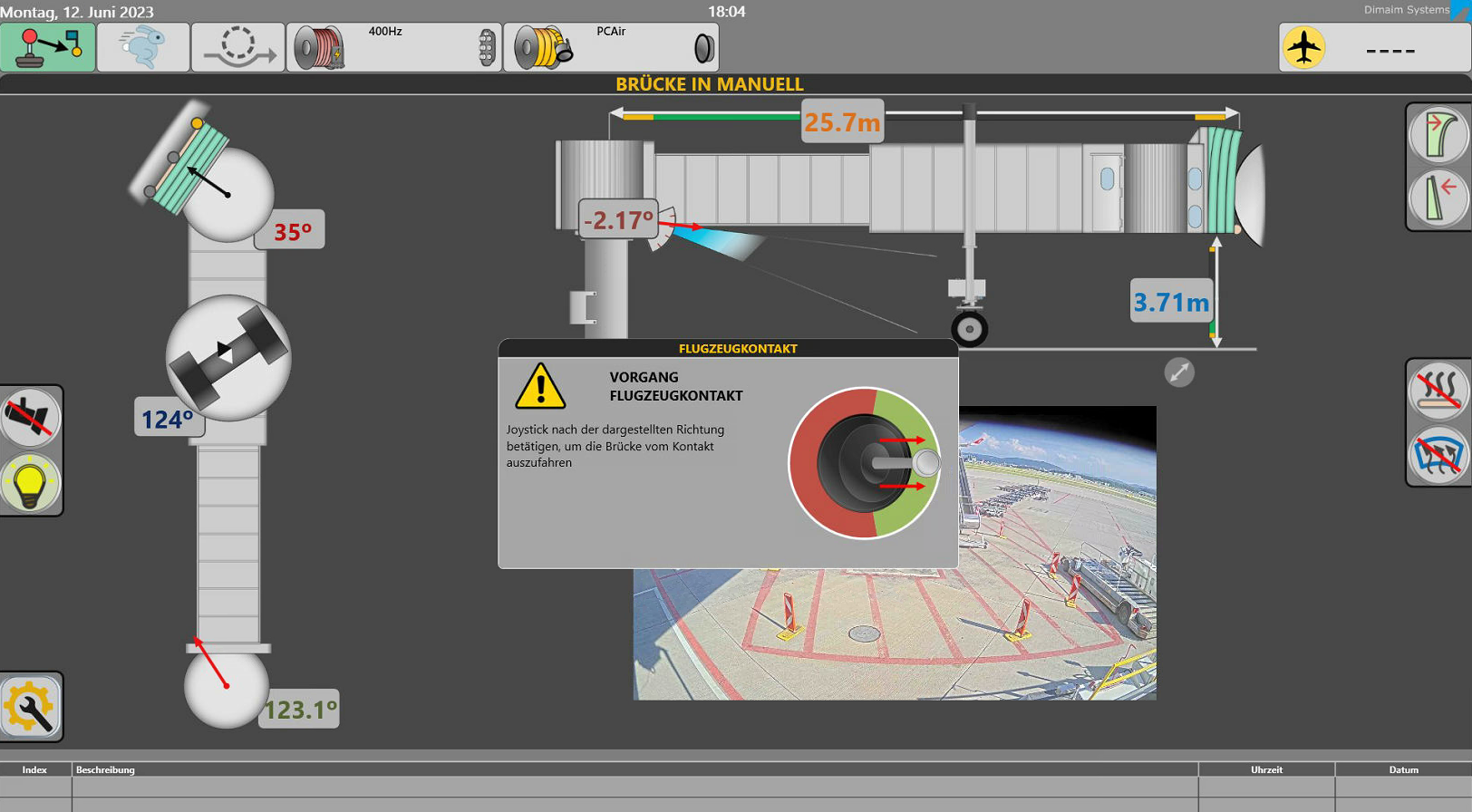Click the 18:04 clock display
This screenshot has width=1472, height=812.
(x=727, y=12)
